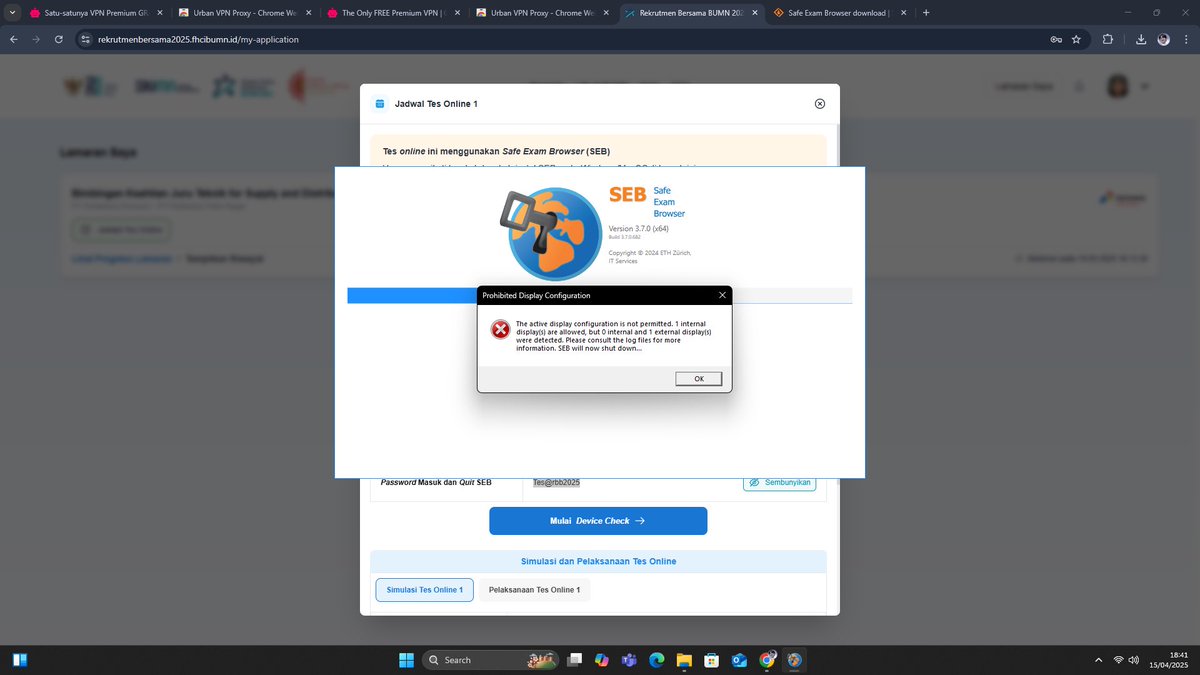Open Microsoft Store from taskbar

712,660
